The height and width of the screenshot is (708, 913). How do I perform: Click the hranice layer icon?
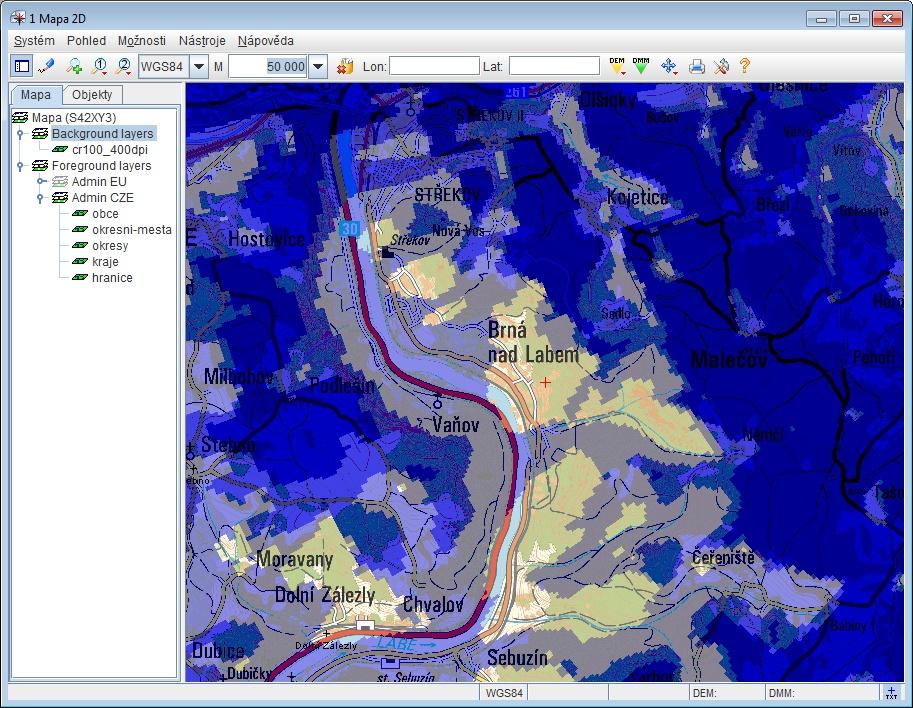[80, 278]
